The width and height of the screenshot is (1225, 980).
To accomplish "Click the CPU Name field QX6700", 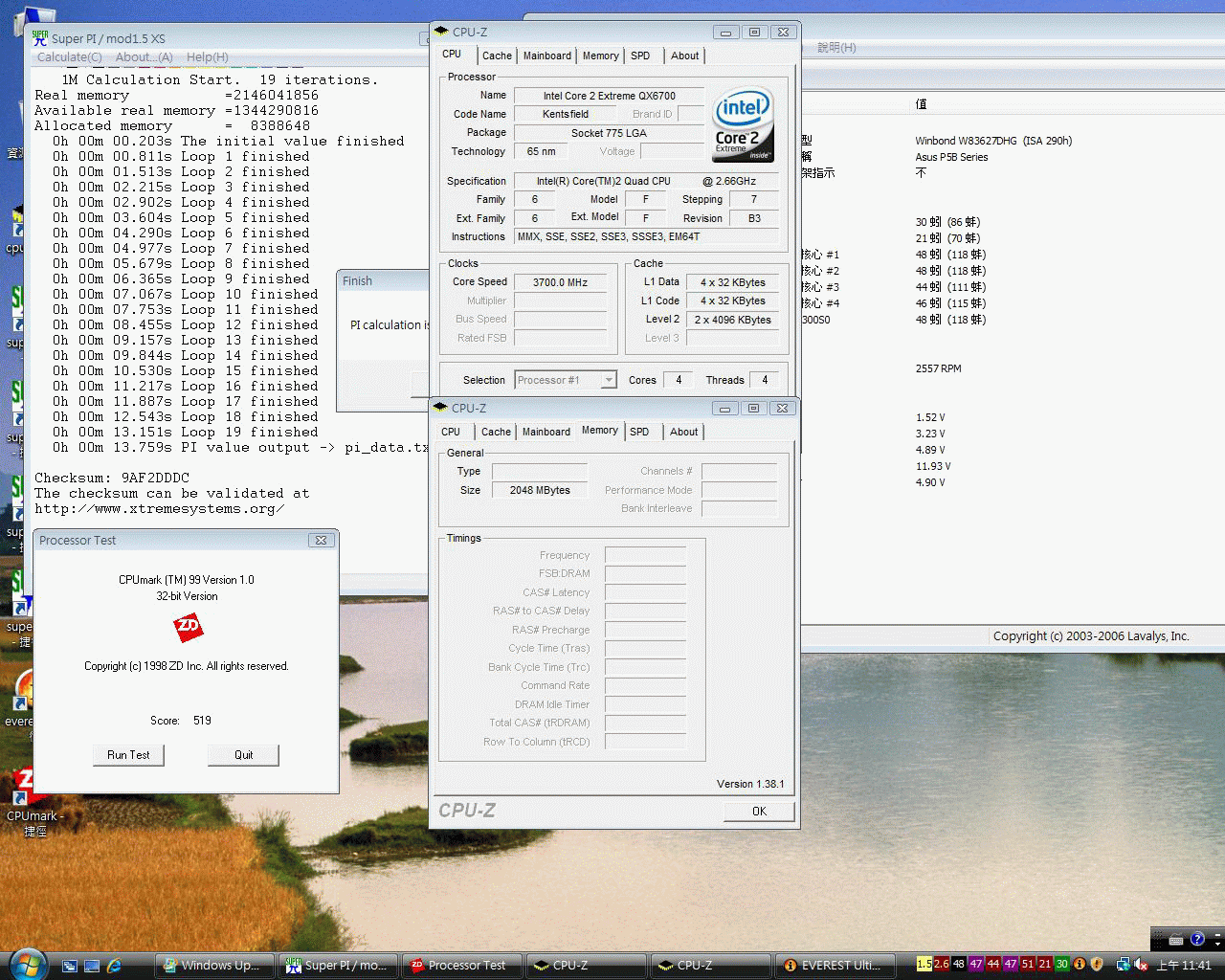I will point(609,96).
